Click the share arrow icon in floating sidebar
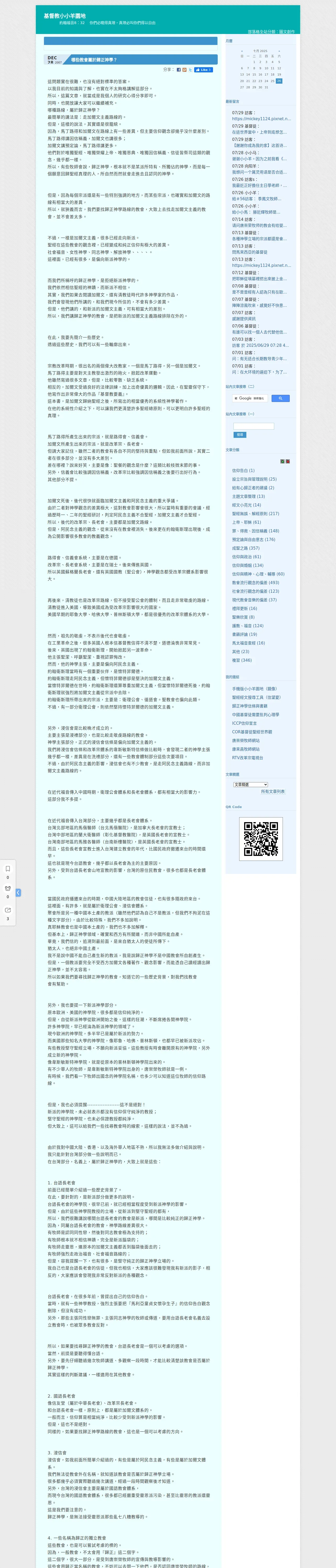336x1568 pixels. [8, 910]
